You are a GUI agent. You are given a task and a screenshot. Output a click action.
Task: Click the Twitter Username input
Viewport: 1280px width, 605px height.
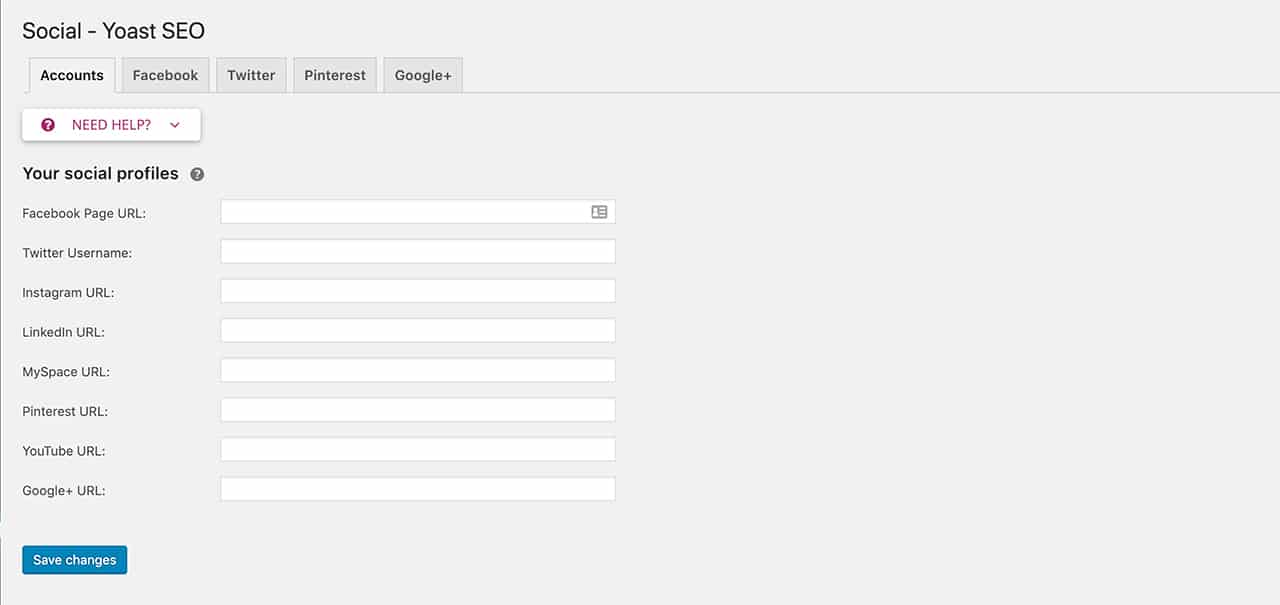tap(418, 252)
